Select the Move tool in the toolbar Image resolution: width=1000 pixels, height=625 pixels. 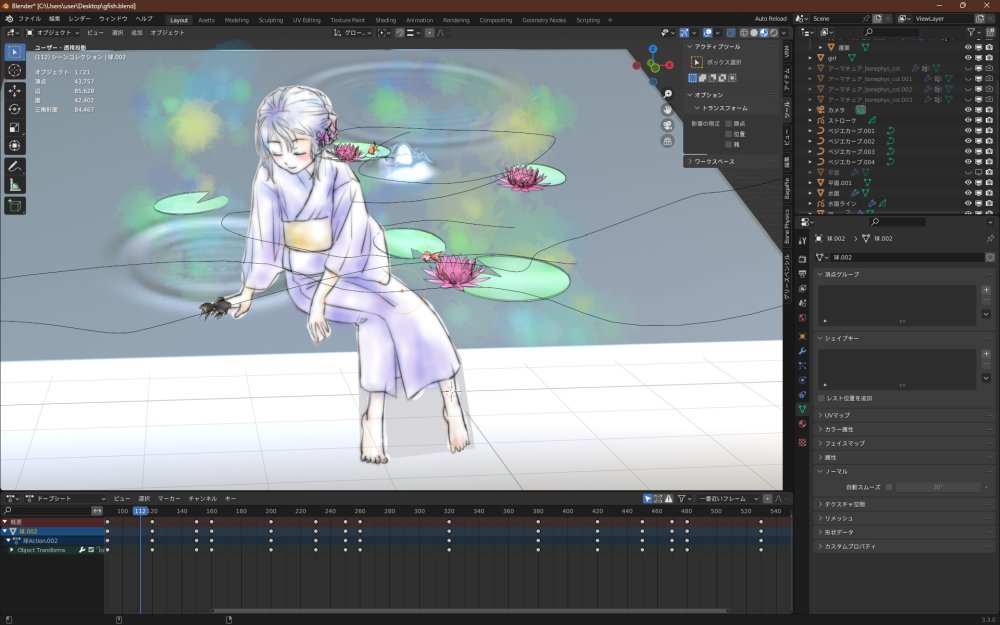(15, 90)
